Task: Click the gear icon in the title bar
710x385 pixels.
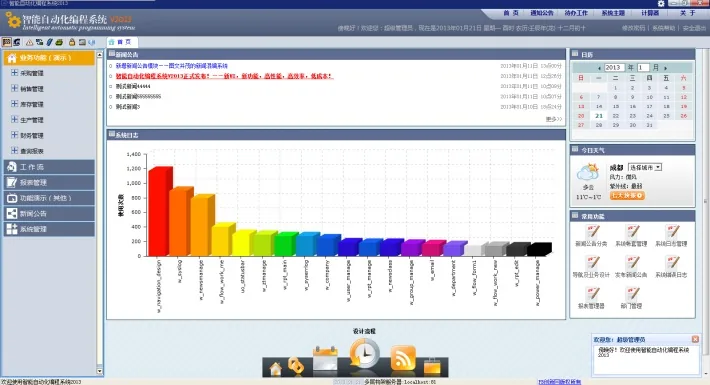Action: click(661, 4)
